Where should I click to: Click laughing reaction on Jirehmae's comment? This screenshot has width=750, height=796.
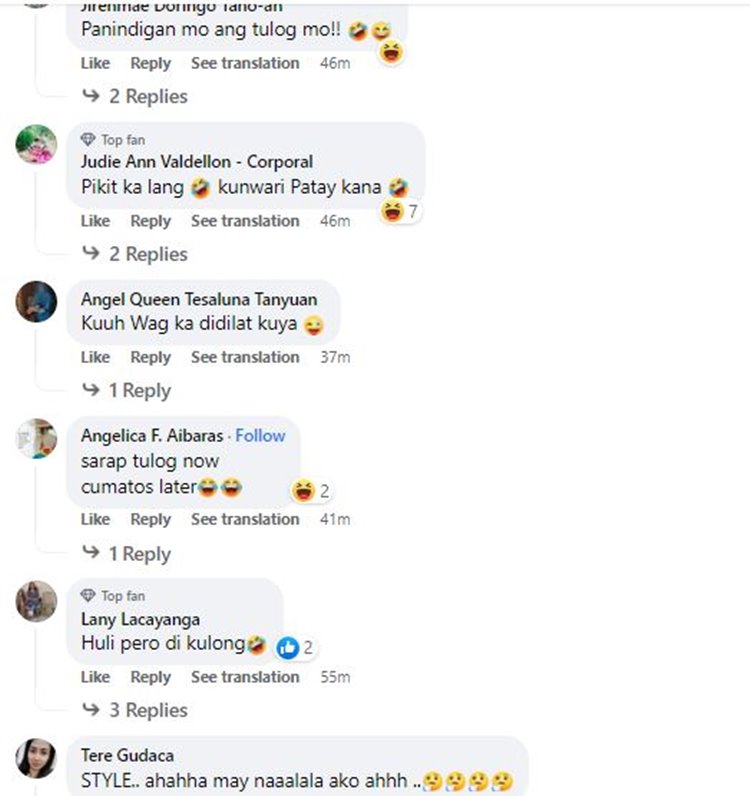(x=392, y=52)
